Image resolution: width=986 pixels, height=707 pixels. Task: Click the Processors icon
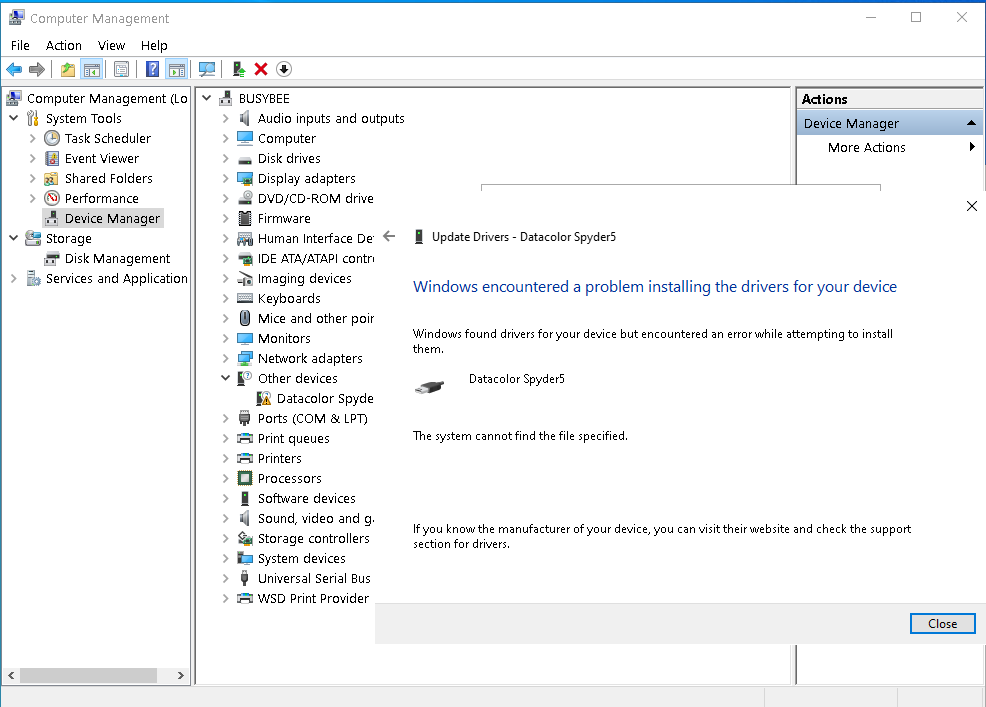click(x=245, y=478)
